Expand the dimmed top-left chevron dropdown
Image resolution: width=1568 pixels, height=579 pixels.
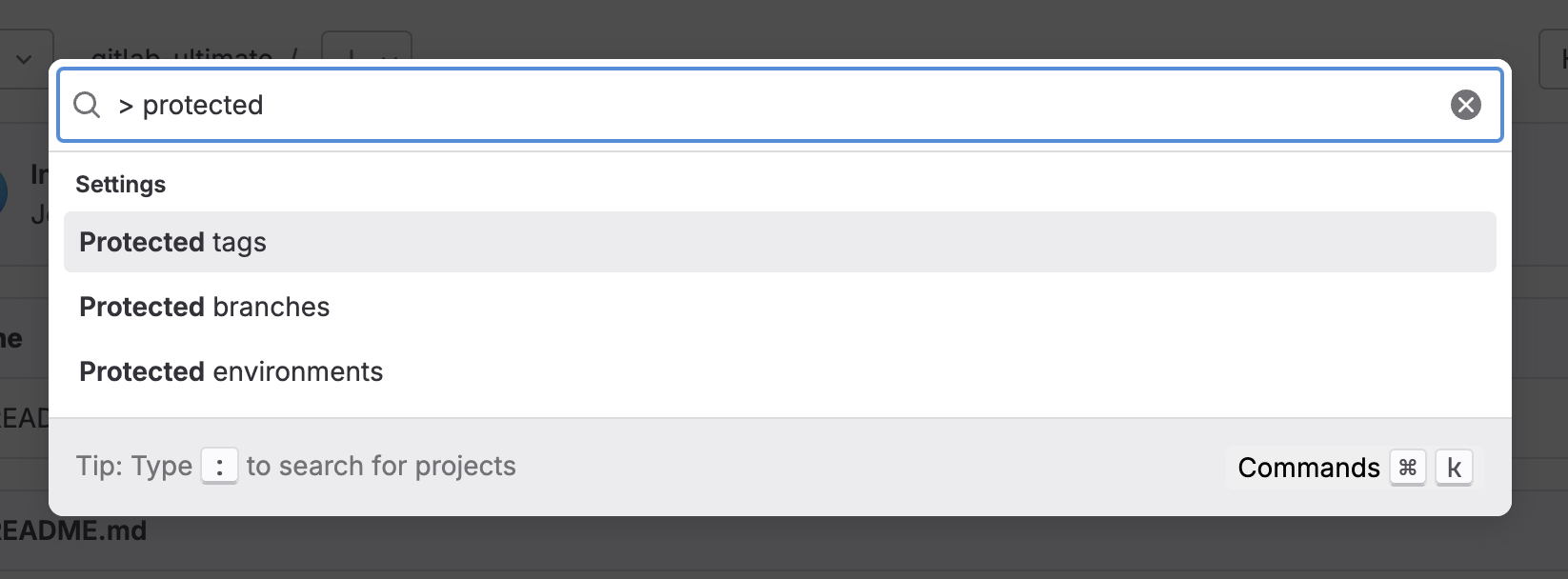(x=24, y=57)
